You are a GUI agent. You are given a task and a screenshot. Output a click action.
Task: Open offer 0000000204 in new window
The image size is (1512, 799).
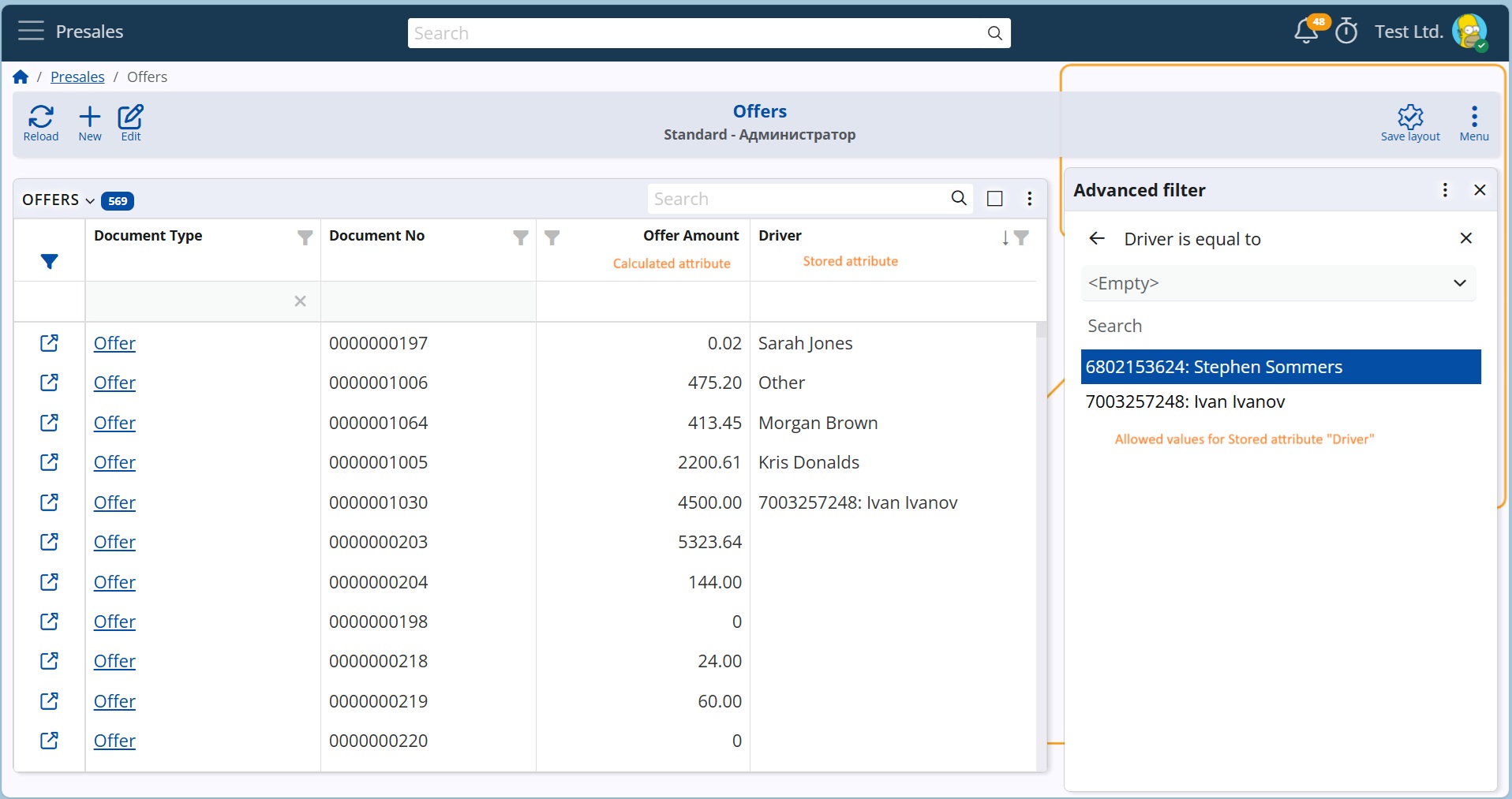tap(49, 582)
